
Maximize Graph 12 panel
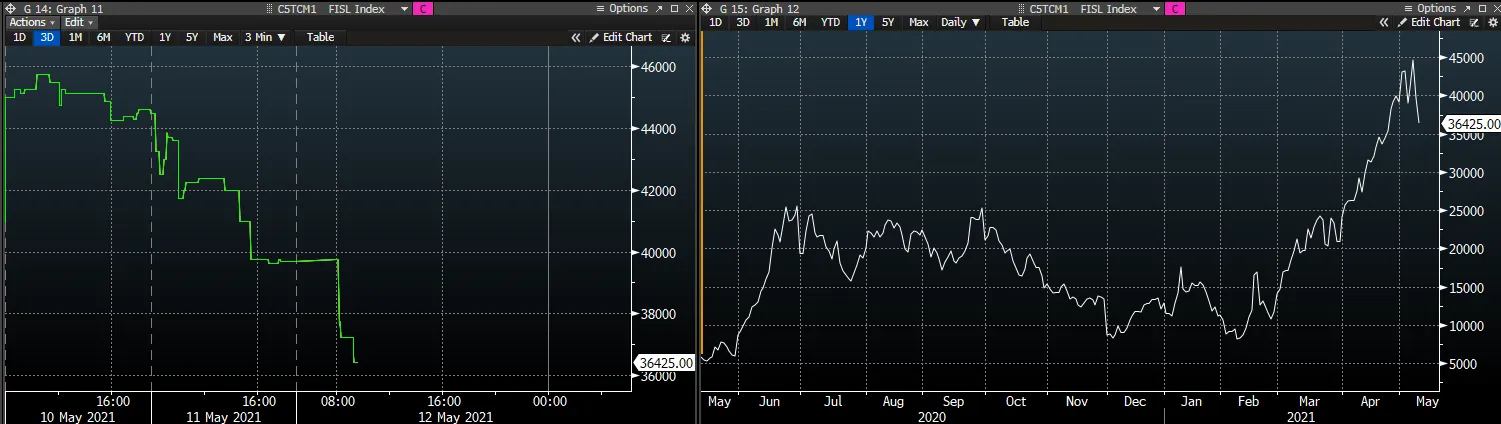[x=1484, y=8]
